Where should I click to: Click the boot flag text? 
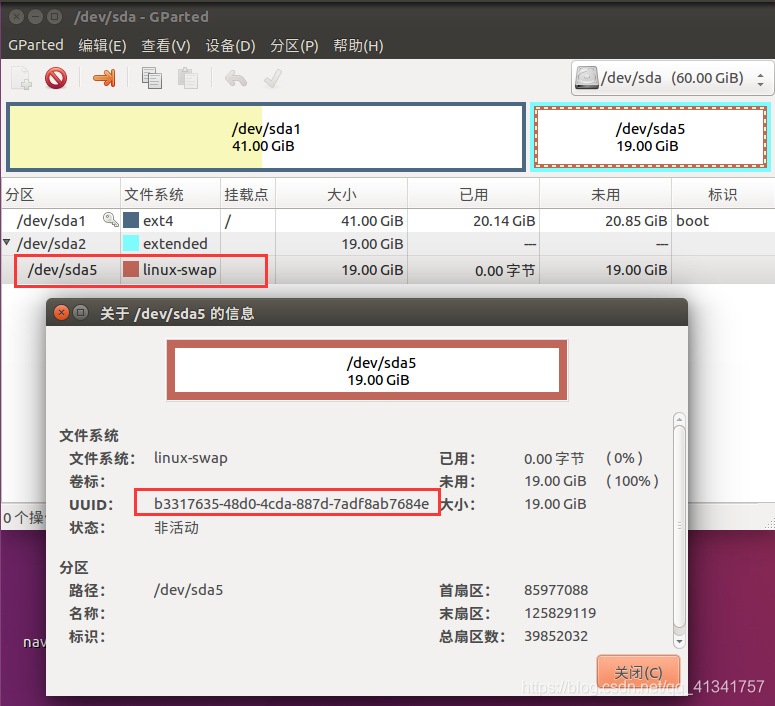[x=692, y=221]
